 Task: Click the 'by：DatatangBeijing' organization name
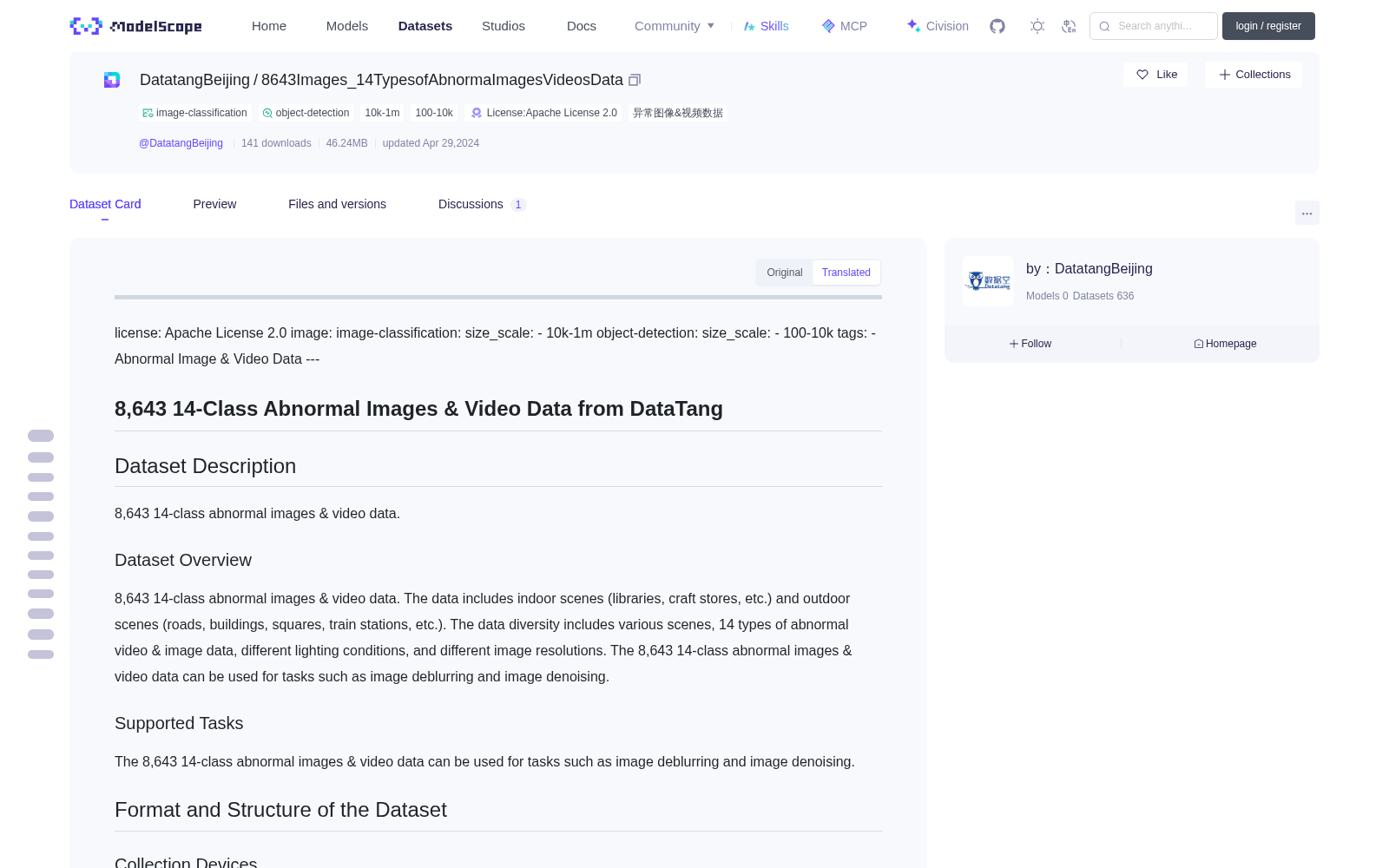point(1089,269)
